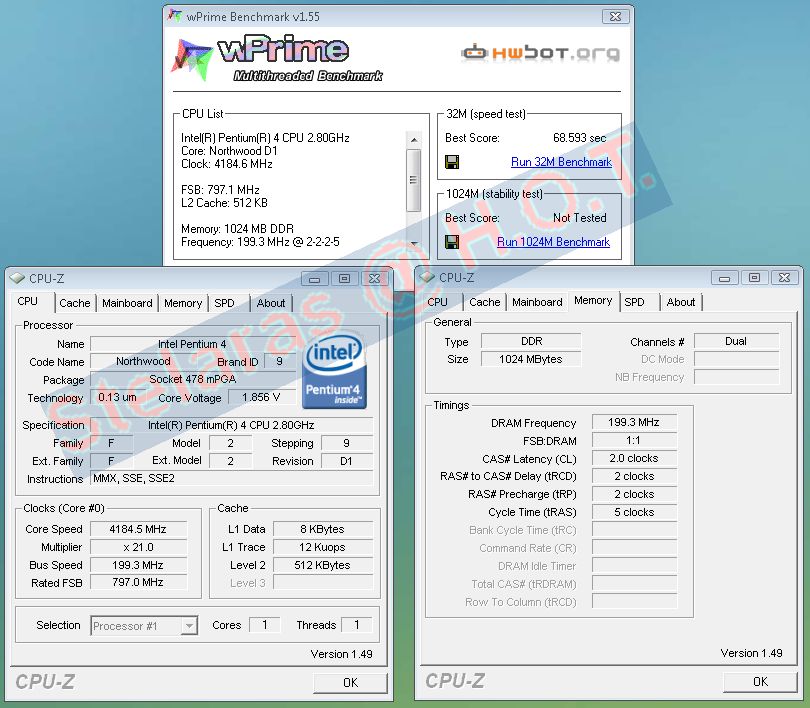Open the Processor #1 selection dropdown

point(144,626)
